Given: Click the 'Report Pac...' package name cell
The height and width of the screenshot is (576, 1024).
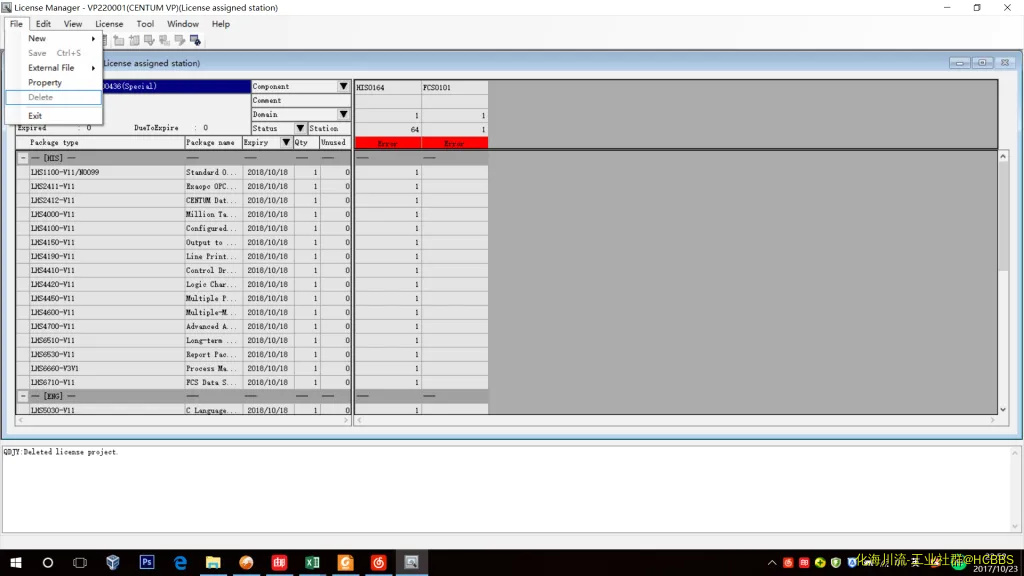Looking at the screenshot, I should pyautogui.click(x=213, y=355).
